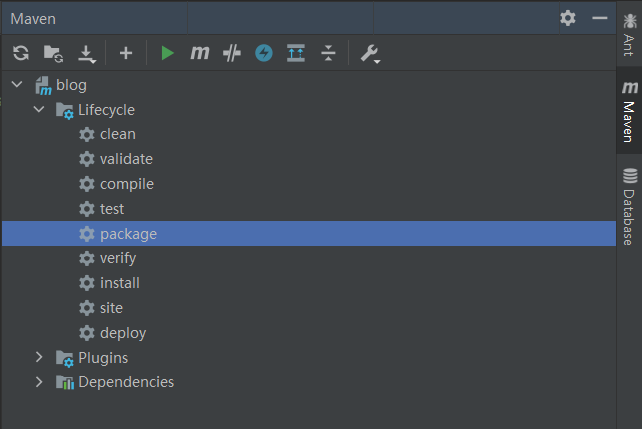This screenshot has height=429, width=642.
Task: Select the Maven side tab
Action: pyautogui.click(x=629, y=111)
